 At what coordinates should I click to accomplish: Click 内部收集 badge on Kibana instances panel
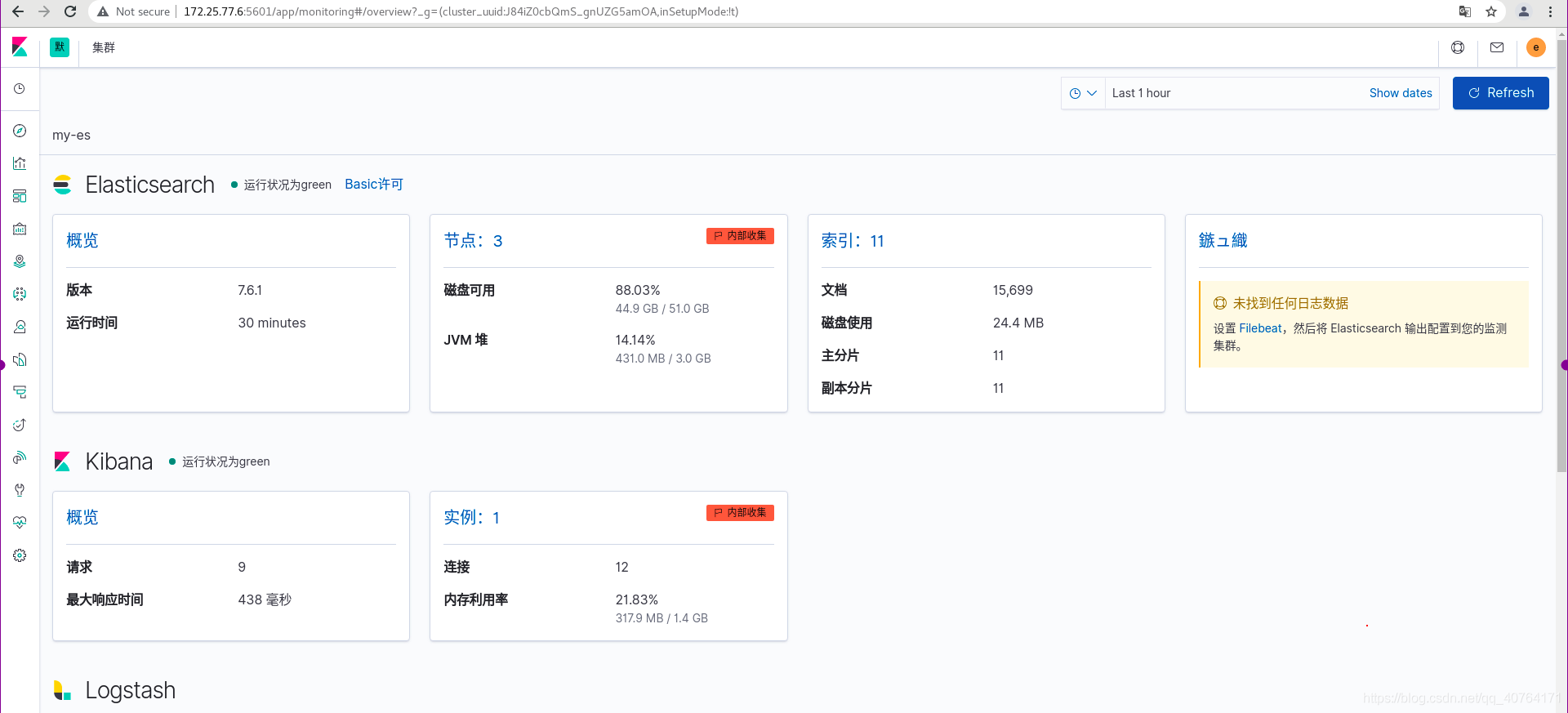coord(740,513)
